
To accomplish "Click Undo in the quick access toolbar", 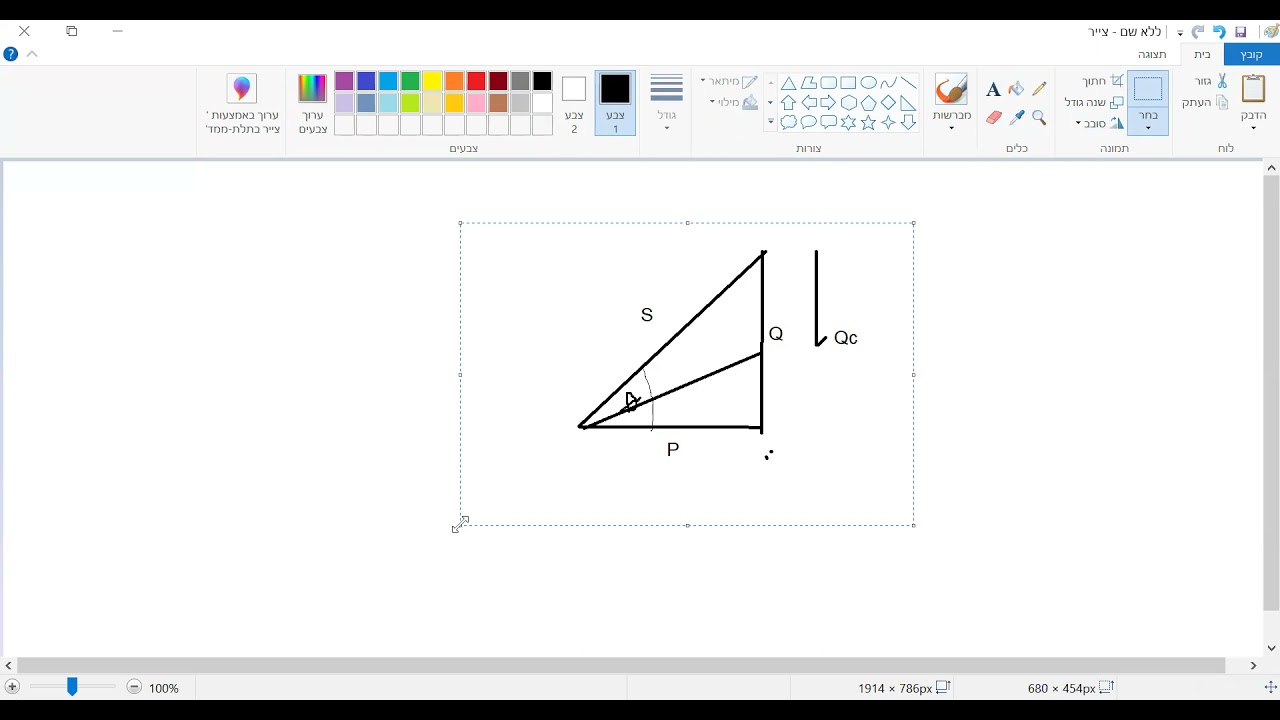I will point(1219,32).
